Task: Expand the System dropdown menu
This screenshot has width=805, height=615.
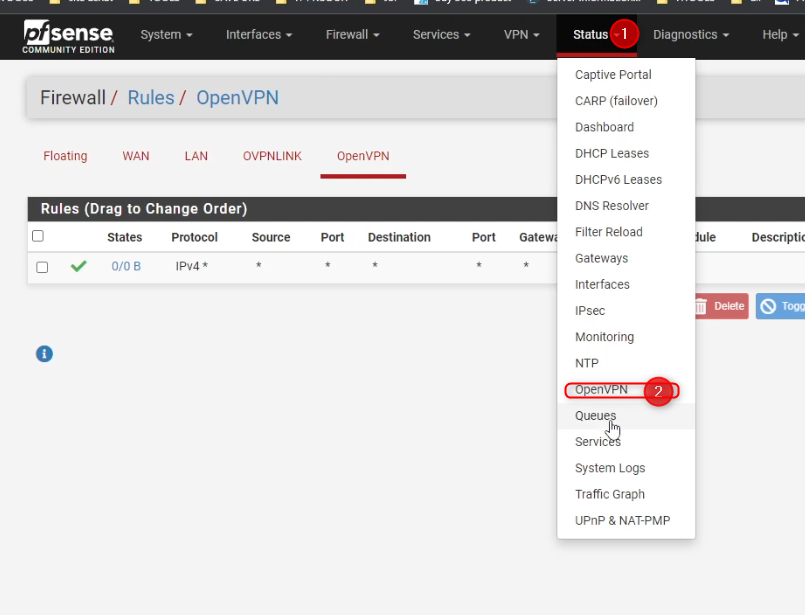Action: coord(166,35)
